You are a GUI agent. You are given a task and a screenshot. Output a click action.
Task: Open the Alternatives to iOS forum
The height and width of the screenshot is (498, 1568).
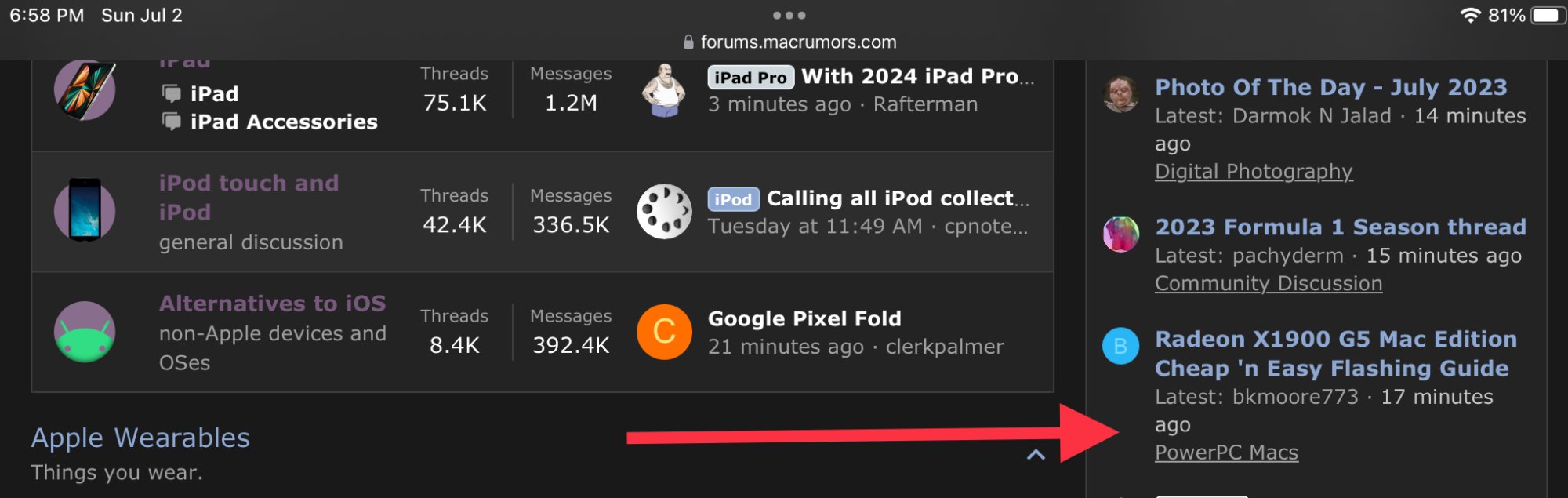pos(272,304)
